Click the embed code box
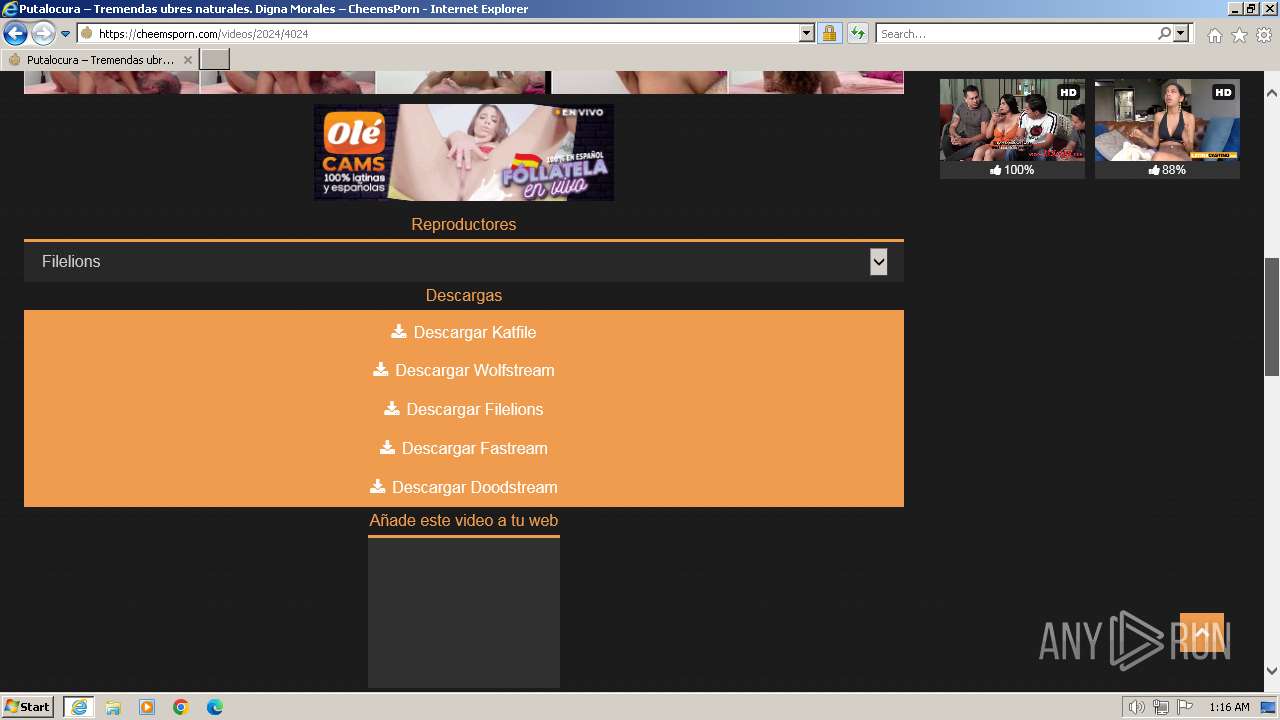 pyautogui.click(x=464, y=613)
